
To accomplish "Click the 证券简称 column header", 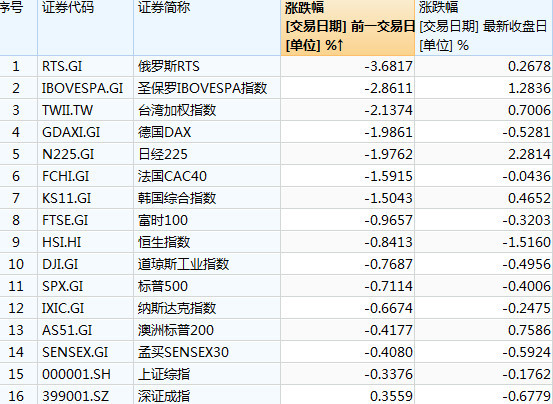I will coord(207,27).
